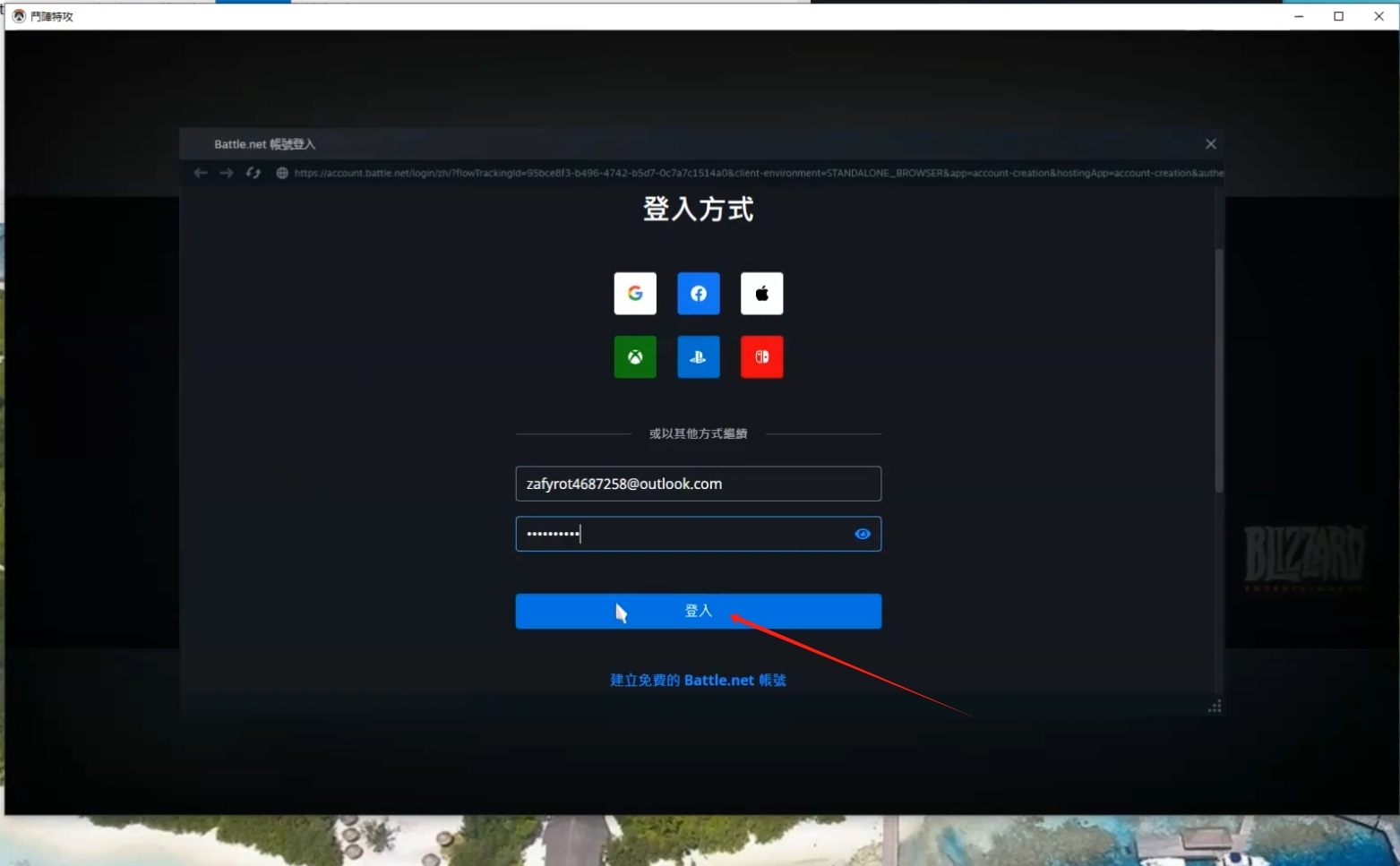Go back in the Battle.net login browser
This screenshot has height=866, width=1400.
pos(201,173)
